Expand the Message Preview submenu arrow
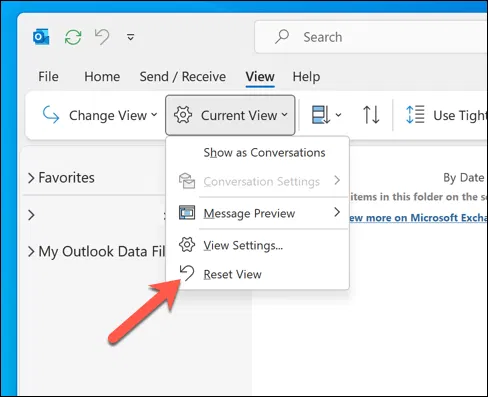Viewport: 488px width, 397px height. [337, 212]
